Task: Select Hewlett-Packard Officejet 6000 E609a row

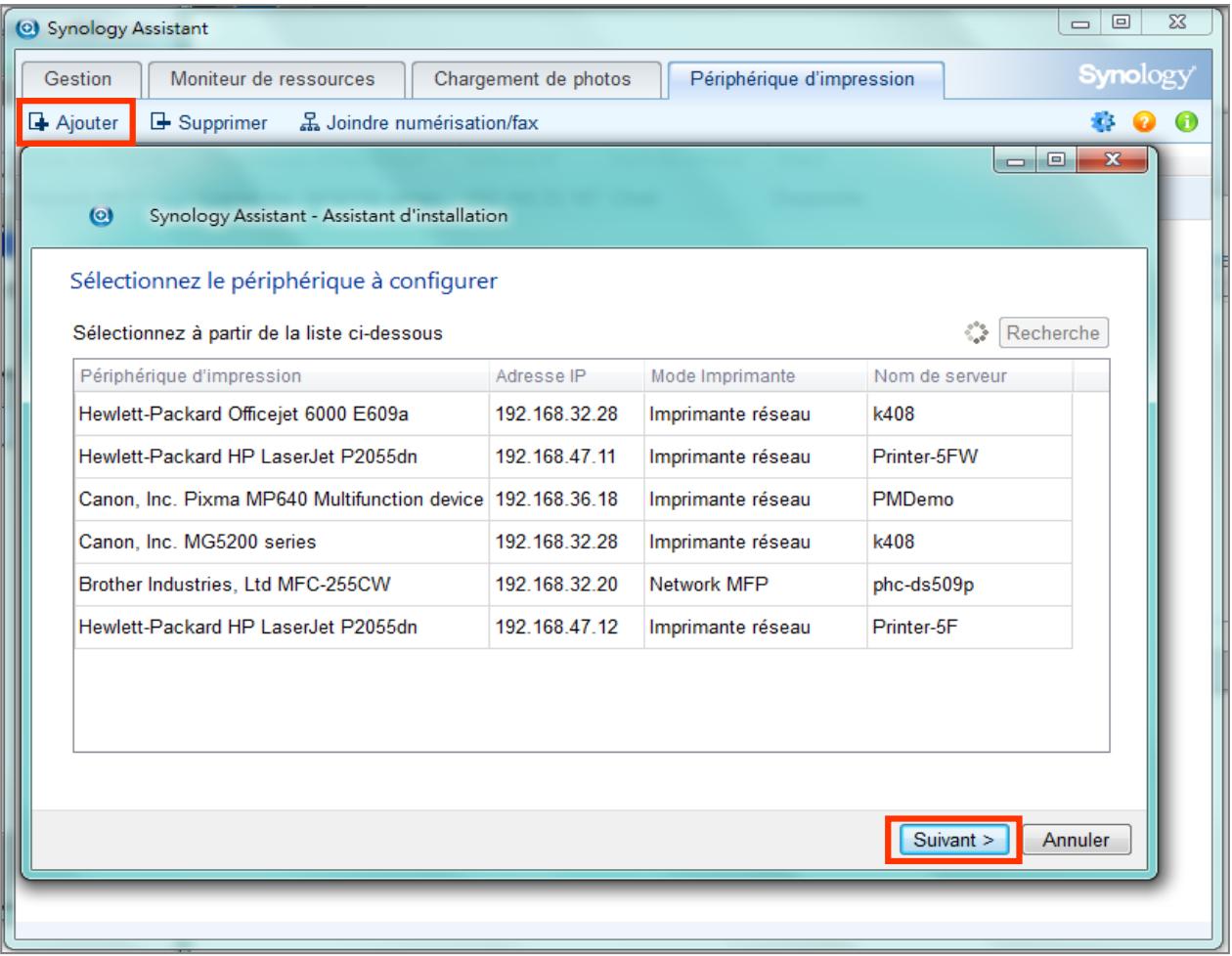Action: (x=573, y=413)
